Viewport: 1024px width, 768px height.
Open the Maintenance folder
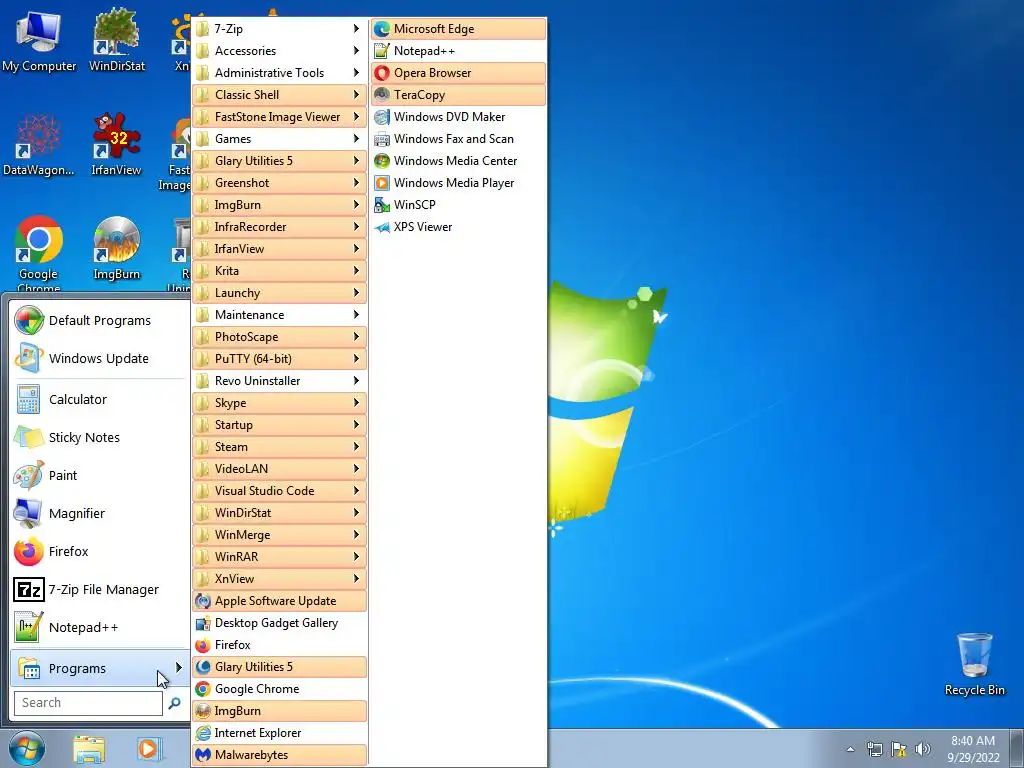point(280,315)
